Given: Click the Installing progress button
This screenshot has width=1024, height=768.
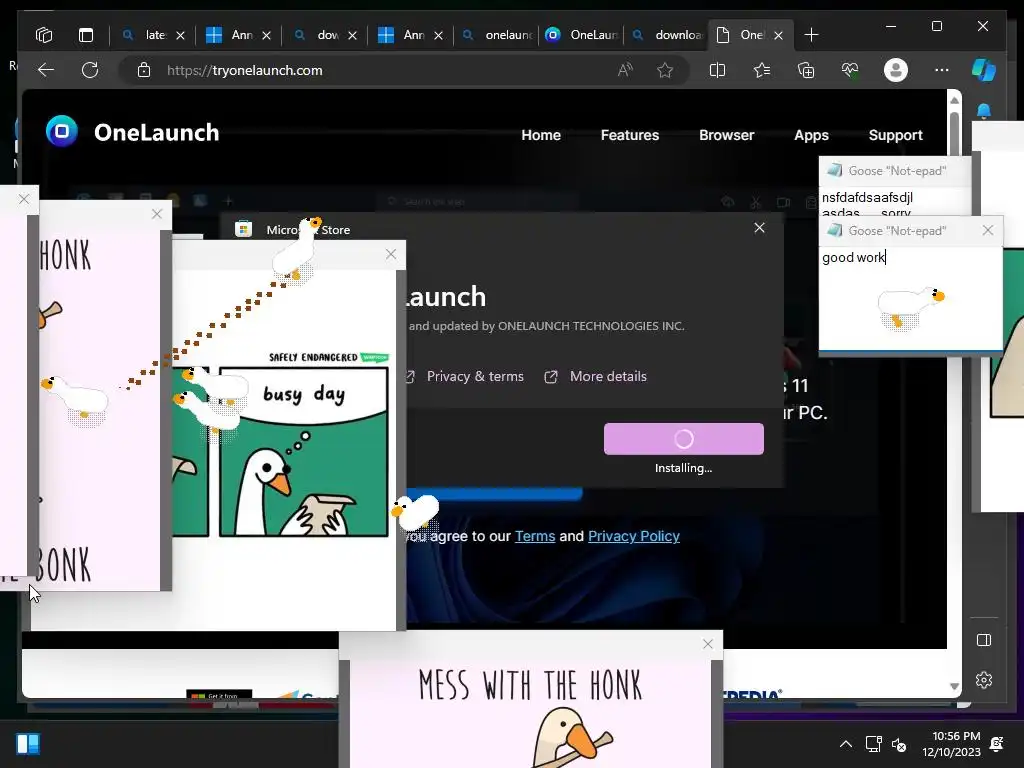Looking at the screenshot, I should pos(684,439).
